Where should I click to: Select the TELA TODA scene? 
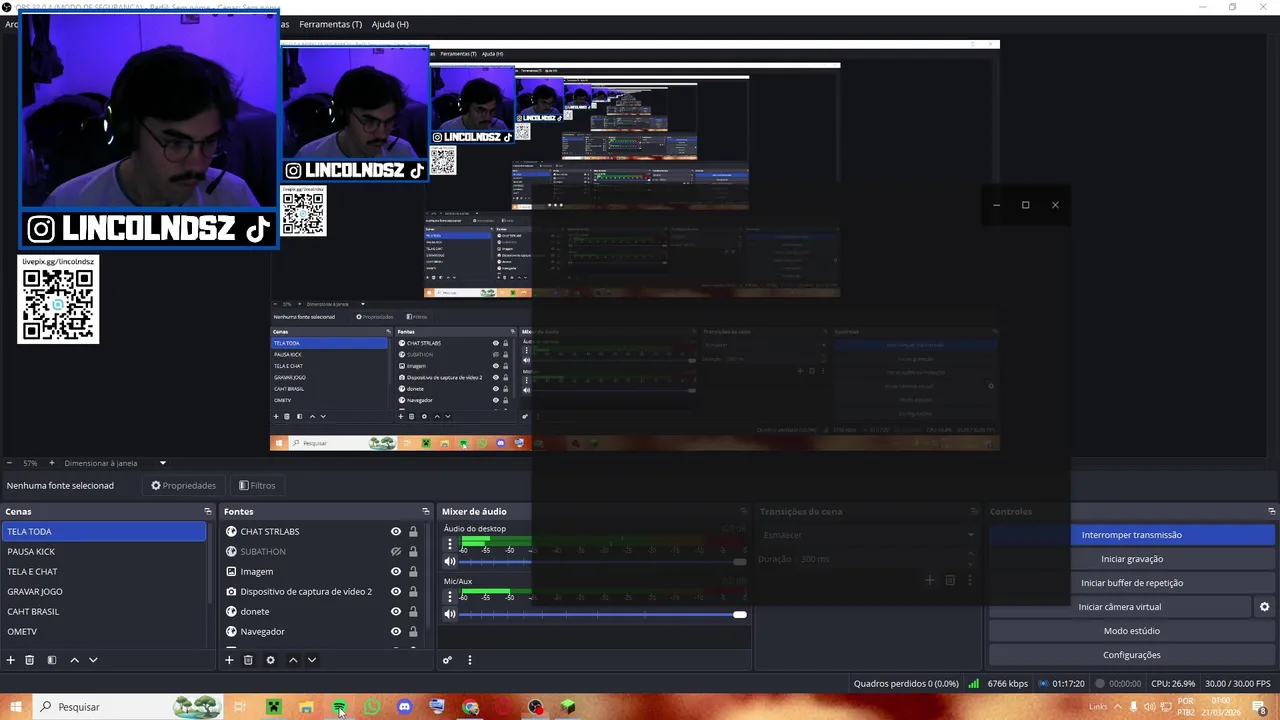point(104,532)
